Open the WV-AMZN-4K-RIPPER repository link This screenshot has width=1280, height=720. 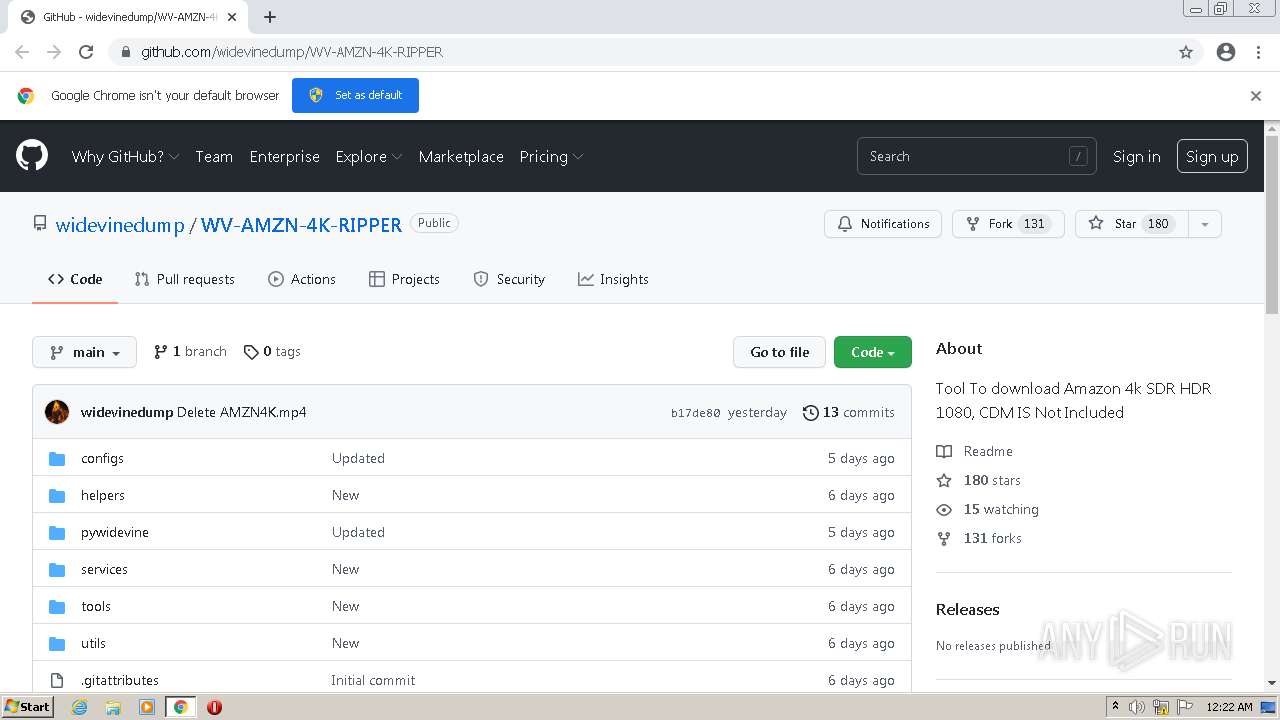[301, 225]
